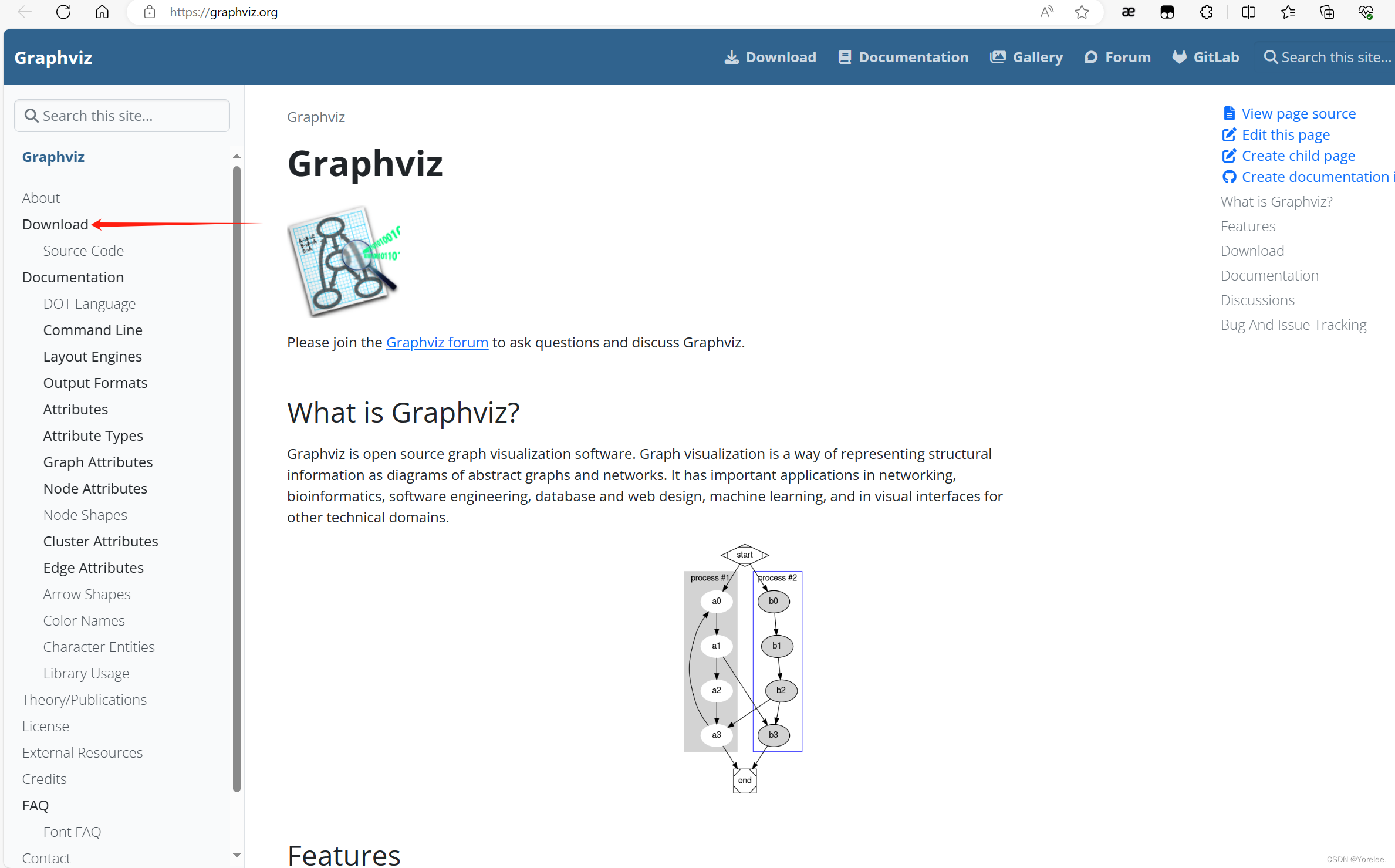
Task: Open the Graphviz forum link
Action: (437, 342)
